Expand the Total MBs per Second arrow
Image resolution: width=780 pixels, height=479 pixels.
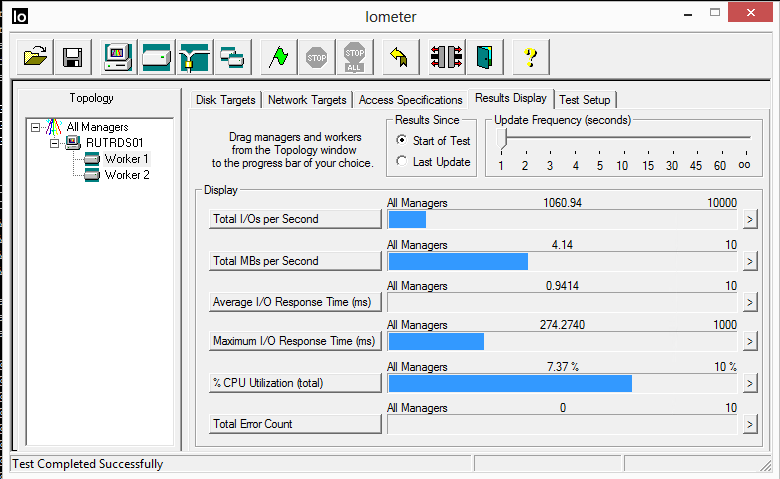pos(750,262)
